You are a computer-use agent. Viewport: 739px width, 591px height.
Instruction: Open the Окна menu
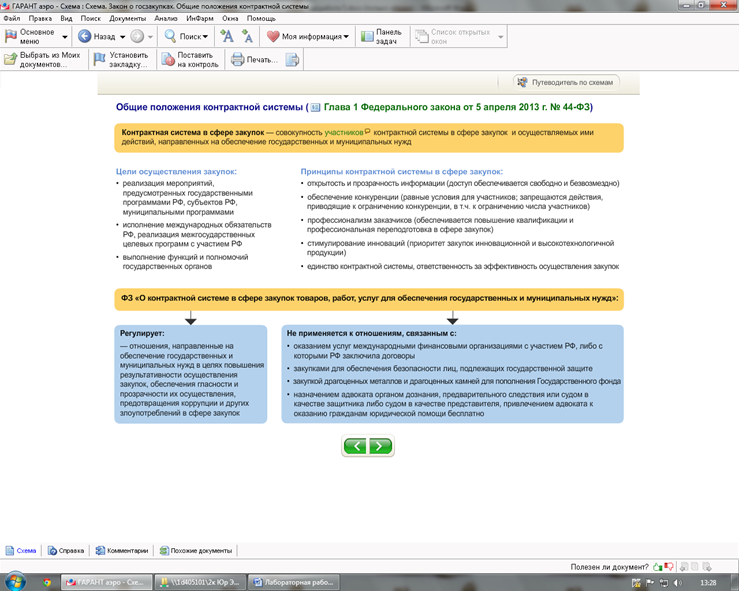[x=230, y=18]
